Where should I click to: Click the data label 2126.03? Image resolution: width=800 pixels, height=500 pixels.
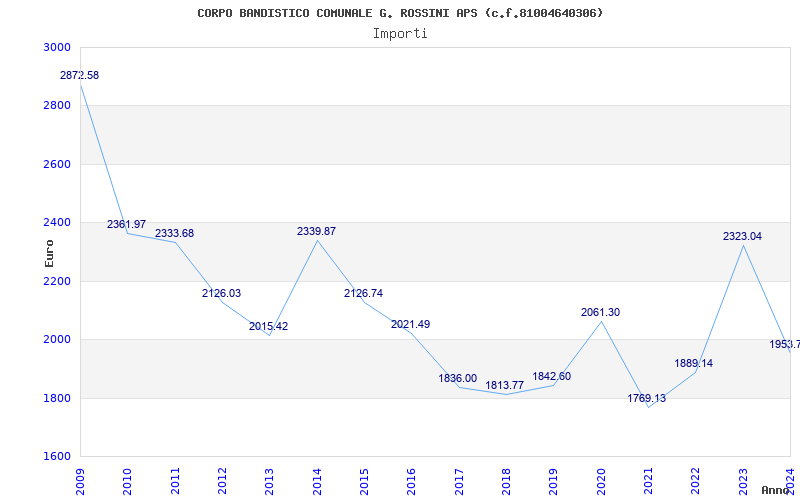coord(221,293)
